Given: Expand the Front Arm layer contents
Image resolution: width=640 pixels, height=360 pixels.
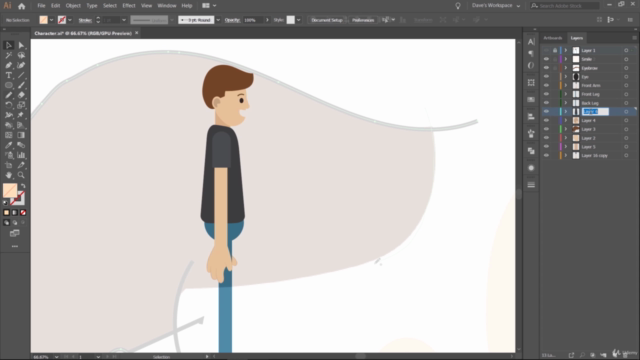Looking at the screenshot, I should (566, 85).
